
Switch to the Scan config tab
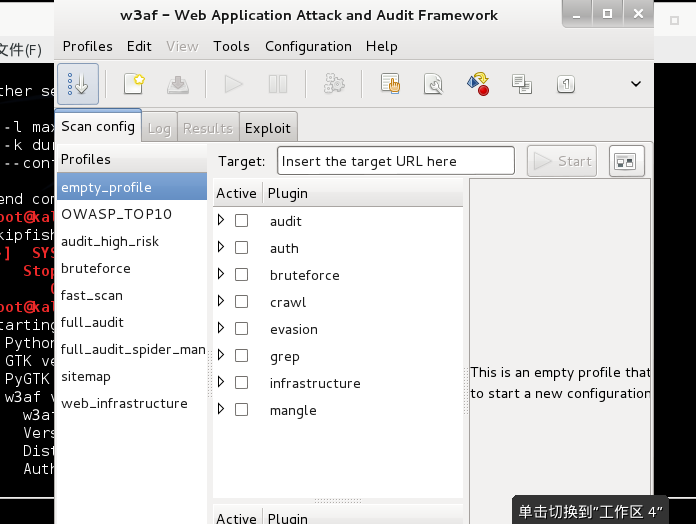point(98,126)
